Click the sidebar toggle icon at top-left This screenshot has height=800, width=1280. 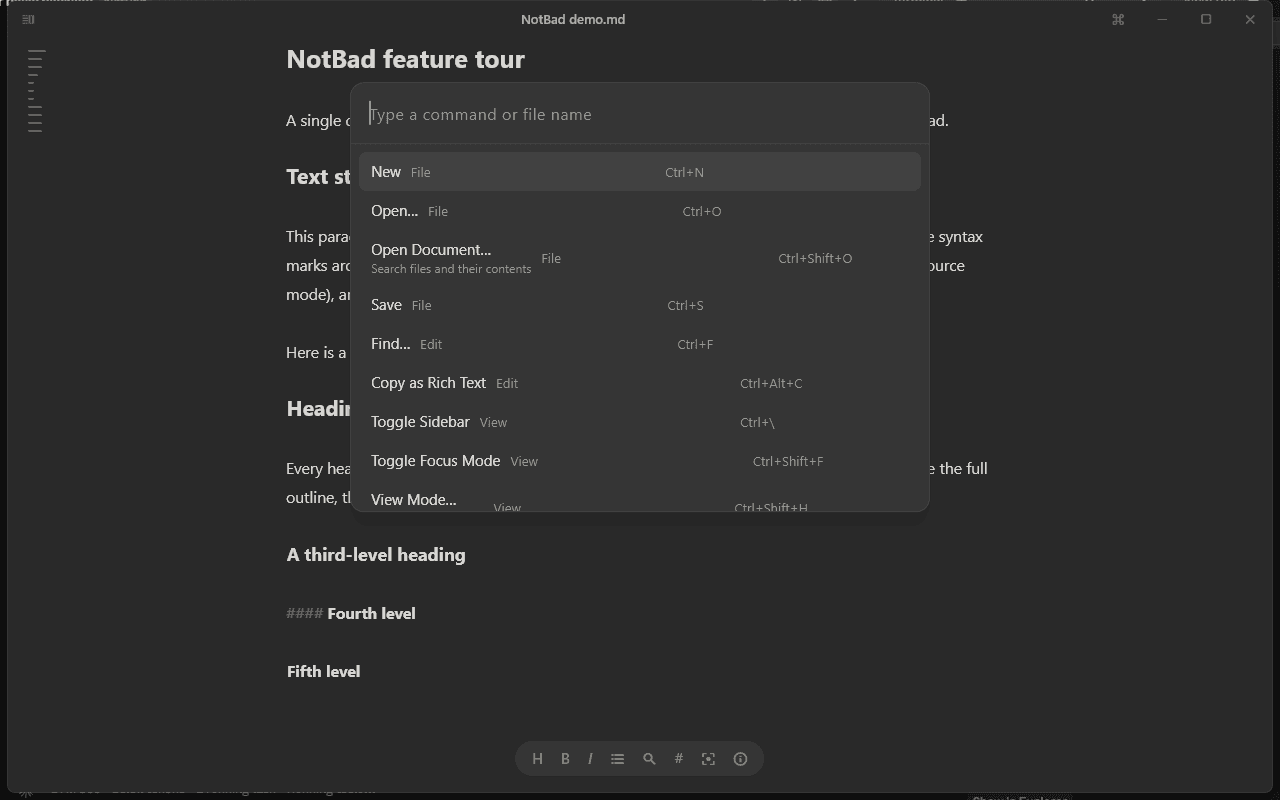[28, 19]
